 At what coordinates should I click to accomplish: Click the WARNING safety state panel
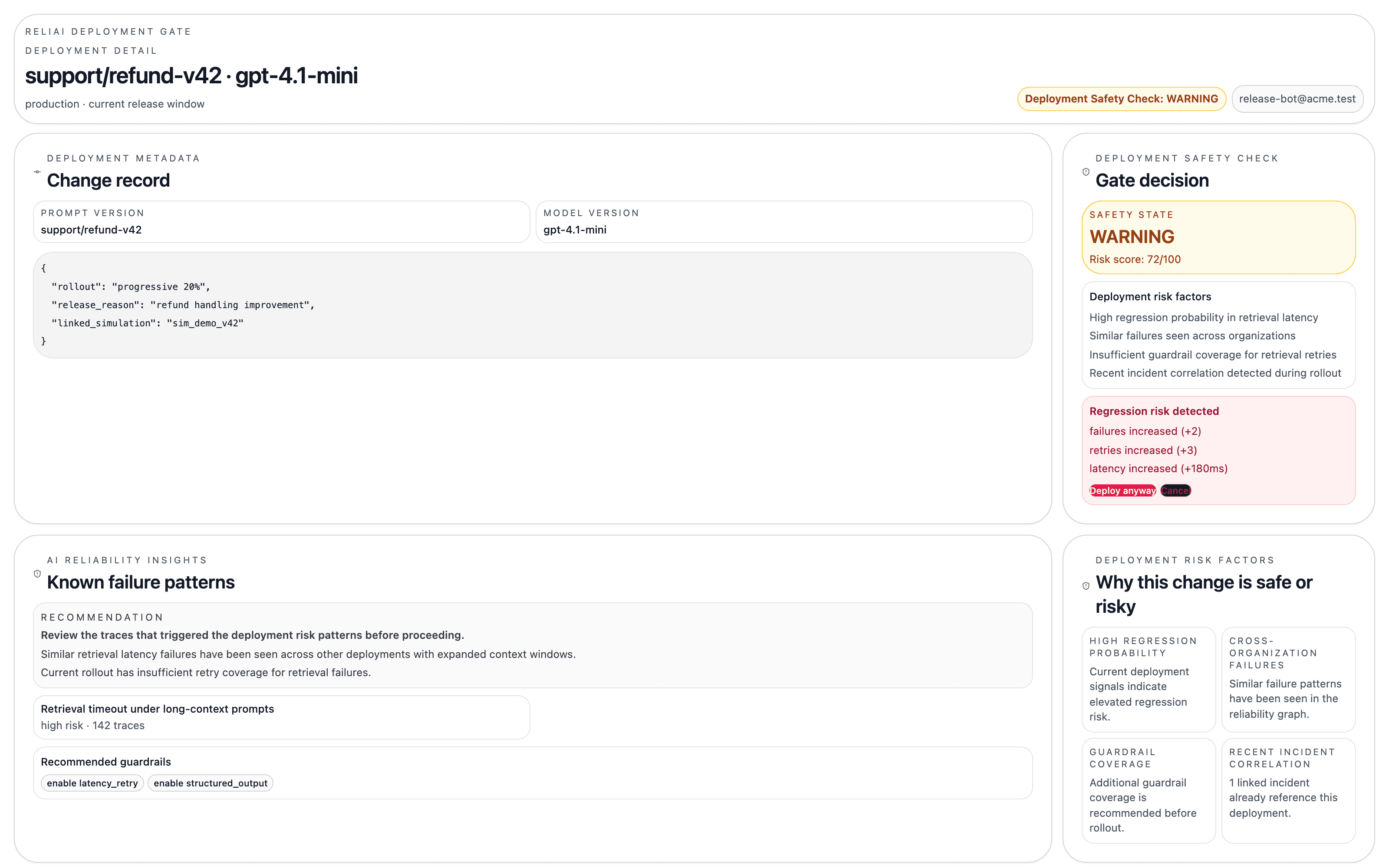(1218, 237)
